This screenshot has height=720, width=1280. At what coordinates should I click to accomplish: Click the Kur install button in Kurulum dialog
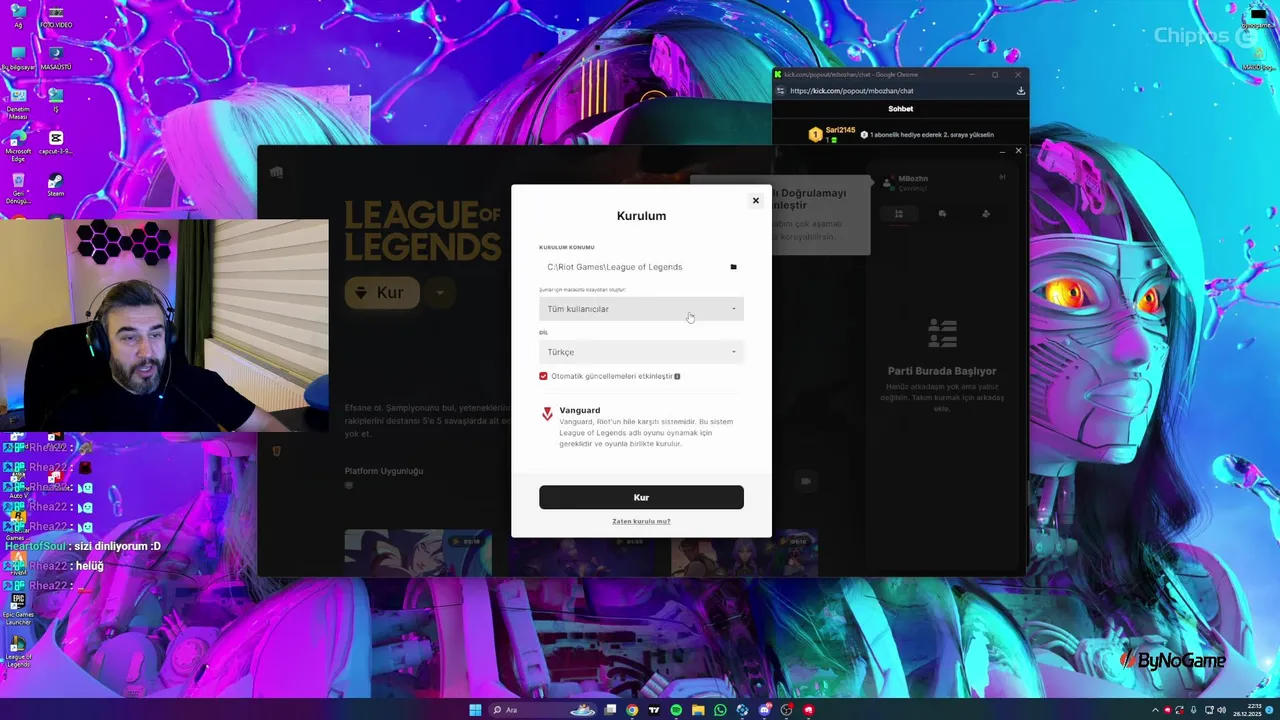[x=641, y=497]
